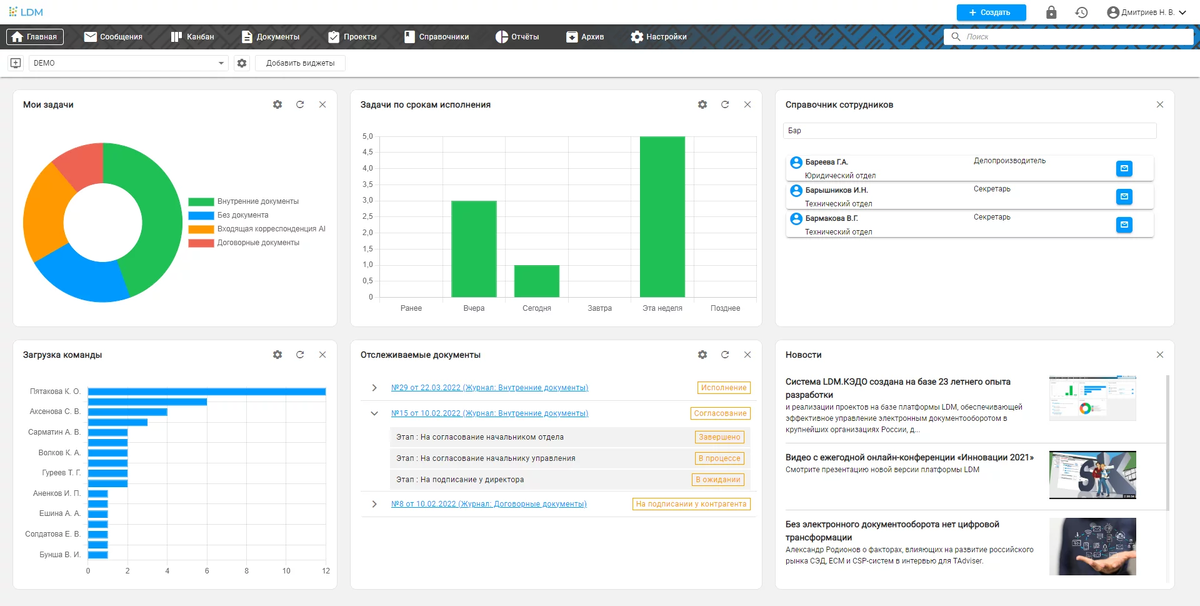Screen dimensions: 1200x606
Task: Send message to Бареева Г.А.
Action: pos(1124,168)
